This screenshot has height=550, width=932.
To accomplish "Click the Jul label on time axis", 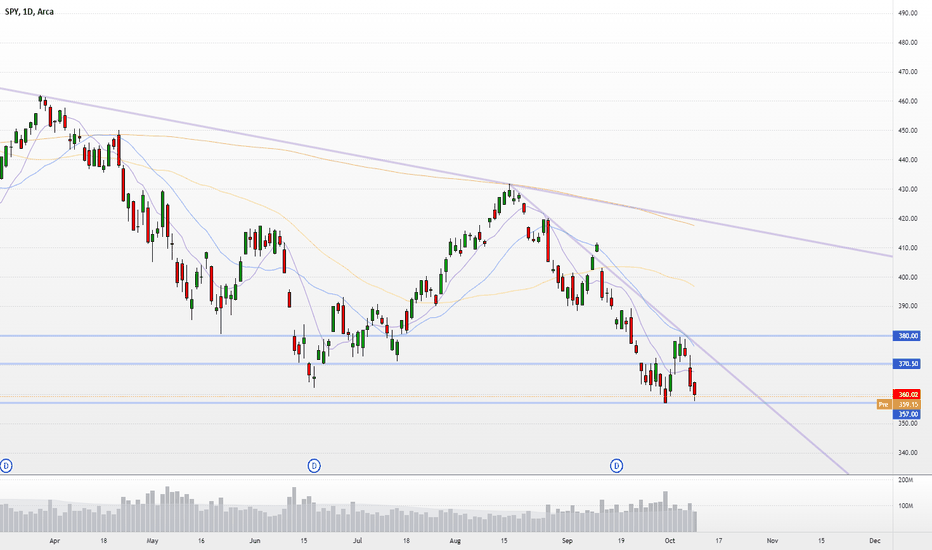I will [x=358, y=541].
